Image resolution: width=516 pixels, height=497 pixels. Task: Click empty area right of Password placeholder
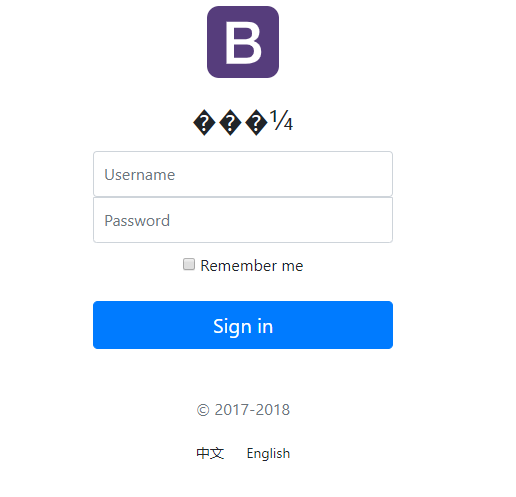(282, 220)
